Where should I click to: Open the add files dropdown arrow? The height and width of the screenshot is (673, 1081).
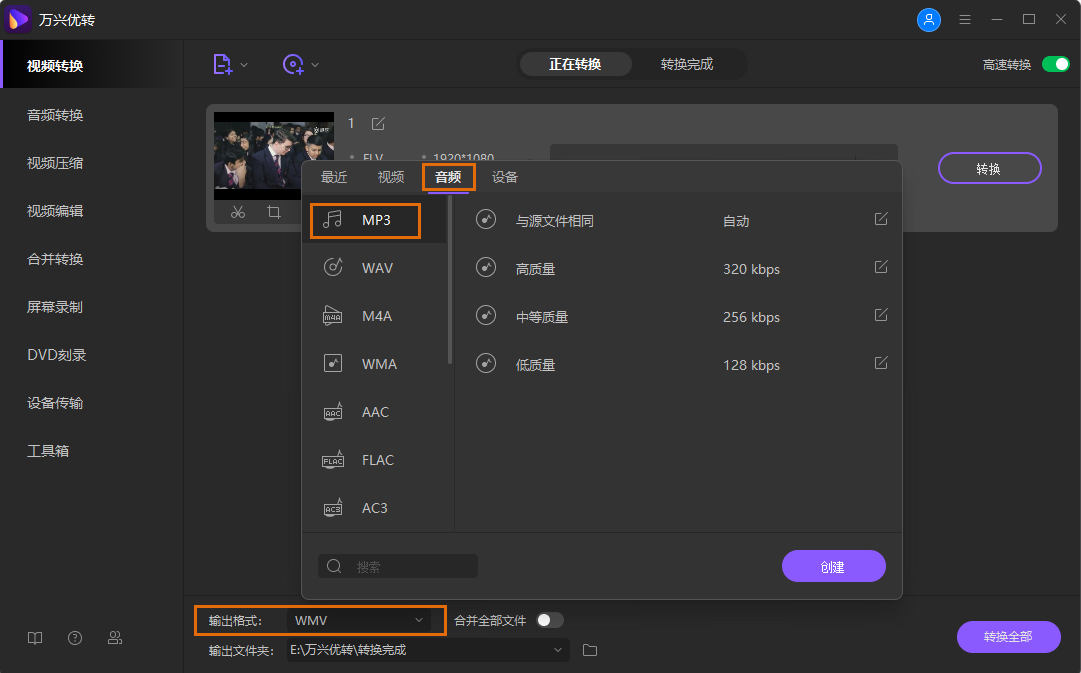tap(242, 63)
